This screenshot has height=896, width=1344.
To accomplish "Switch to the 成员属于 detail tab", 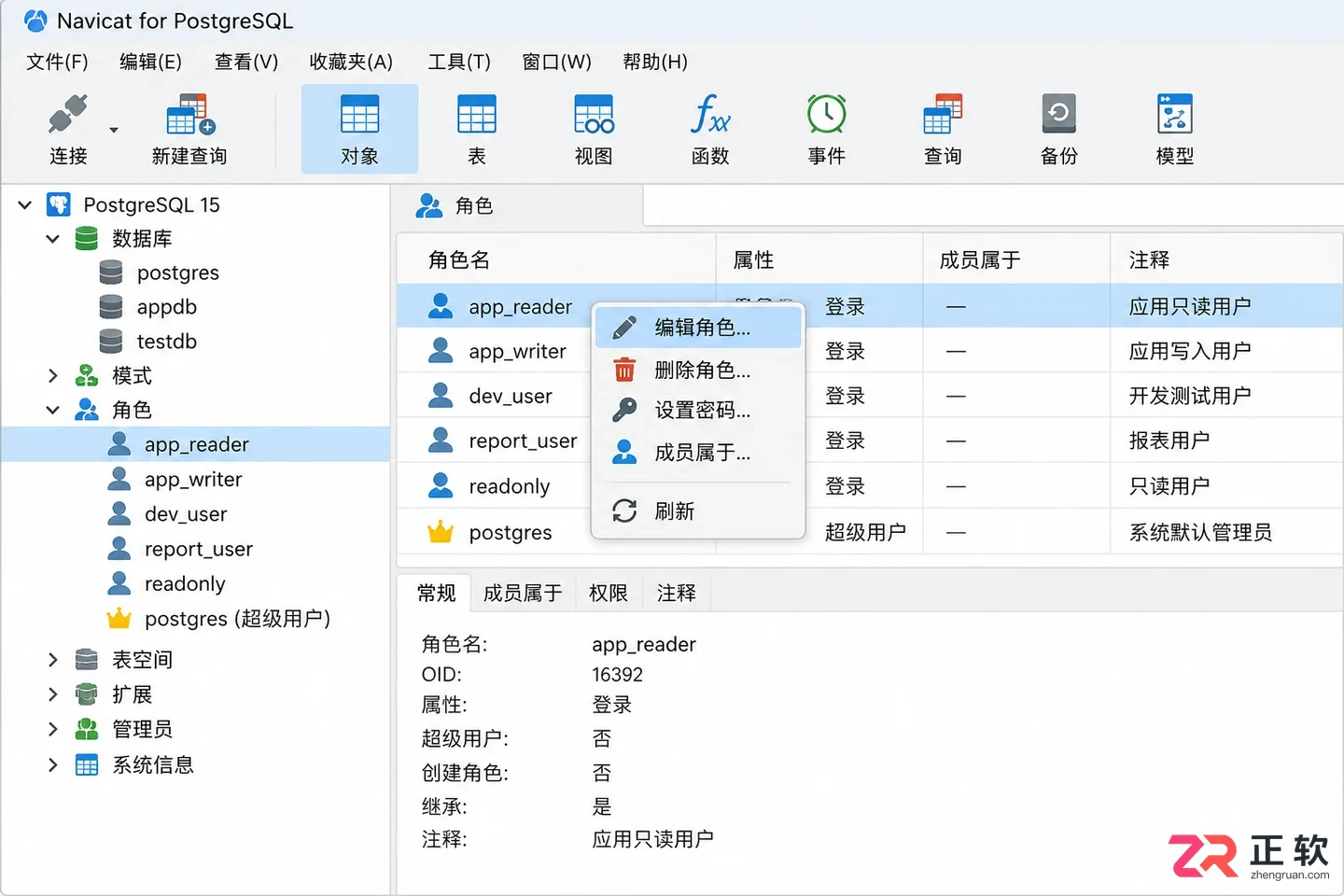I will pos(523,594).
